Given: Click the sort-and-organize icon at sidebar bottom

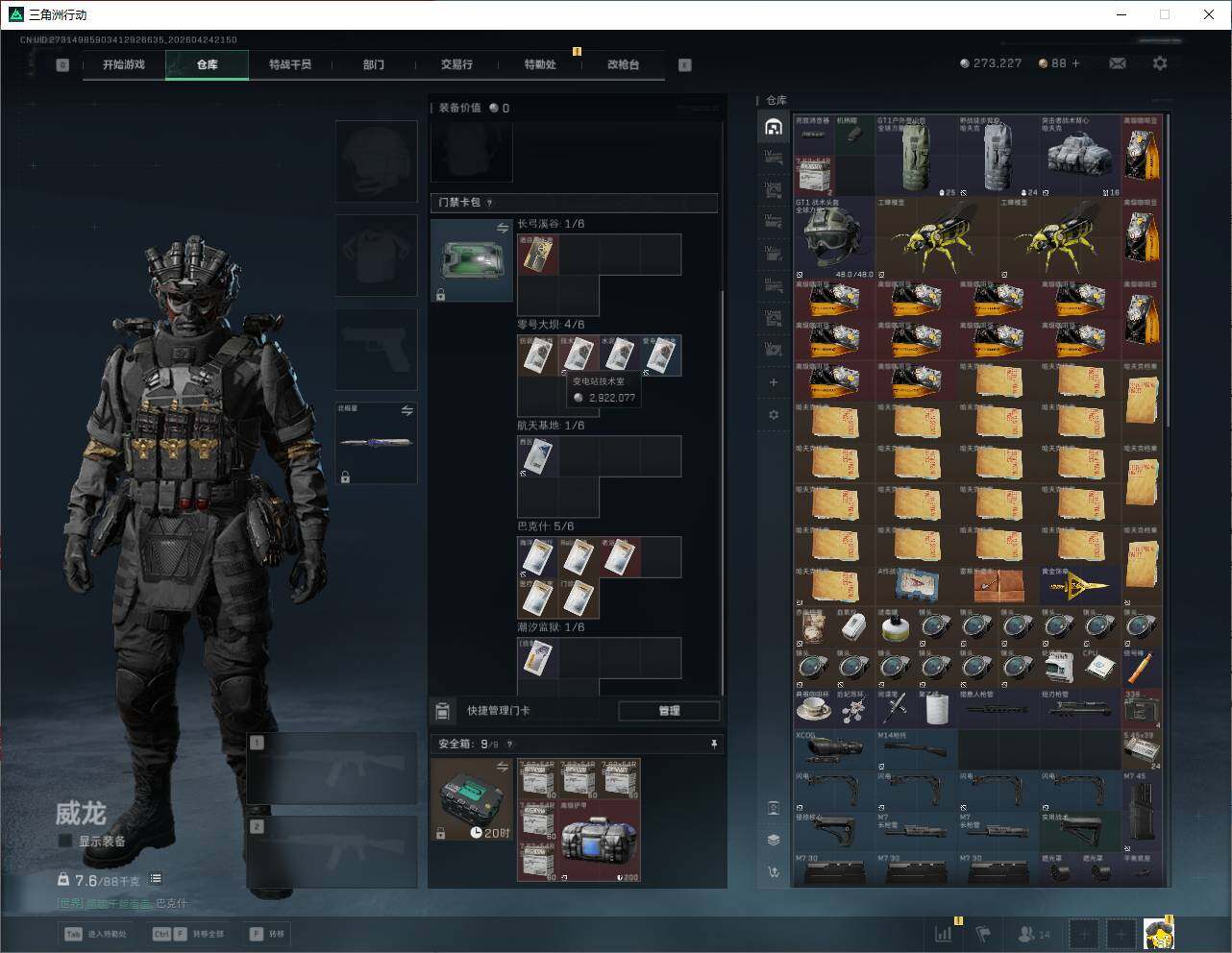Looking at the screenshot, I should (x=774, y=872).
